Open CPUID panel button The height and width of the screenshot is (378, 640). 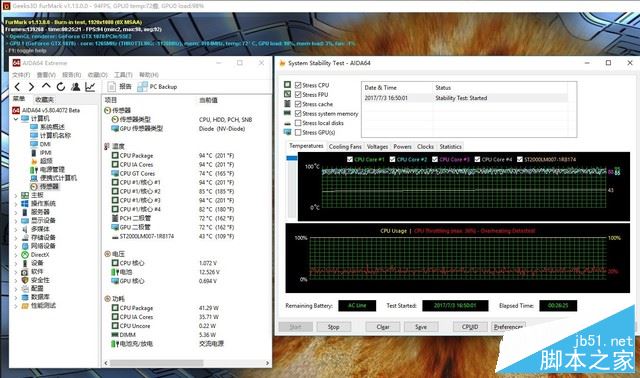point(470,327)
